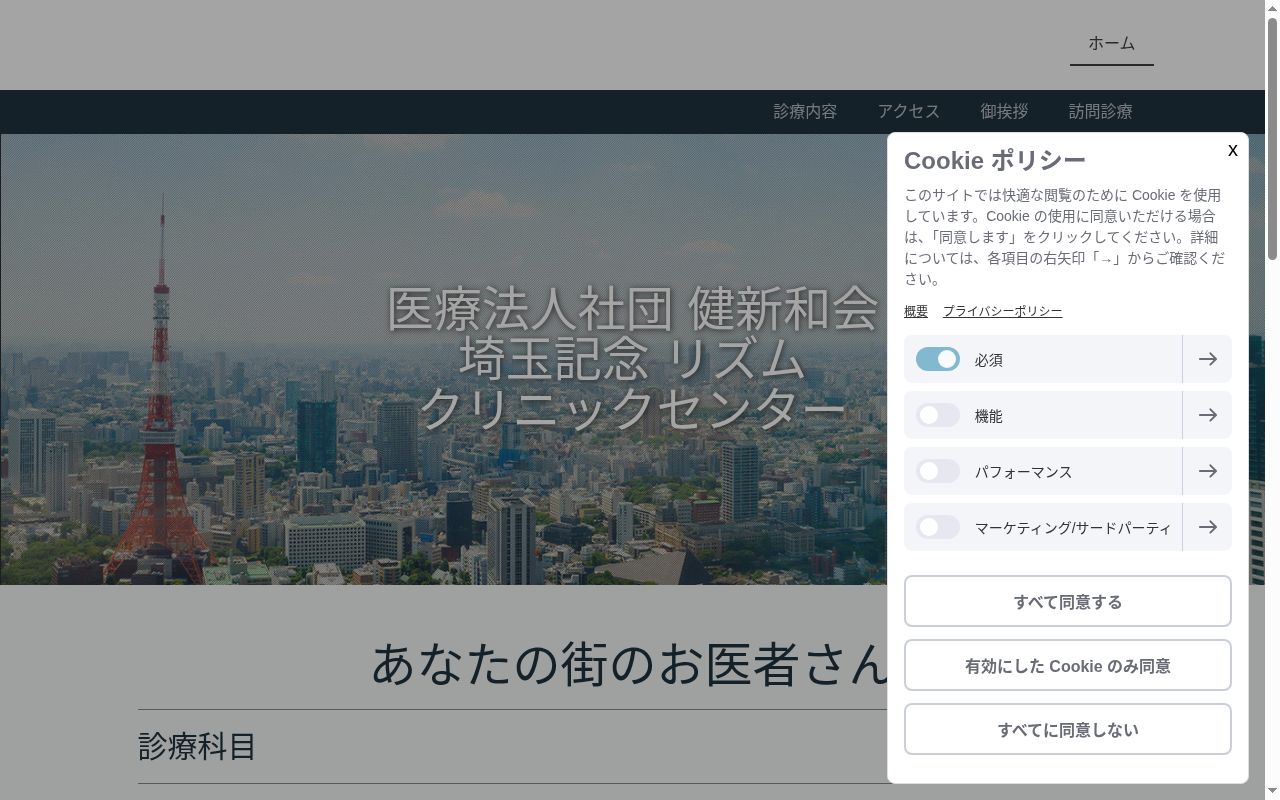Click the すべてに同意しない button
The width and height of the screenshot is (1280, 800).
1068,729
